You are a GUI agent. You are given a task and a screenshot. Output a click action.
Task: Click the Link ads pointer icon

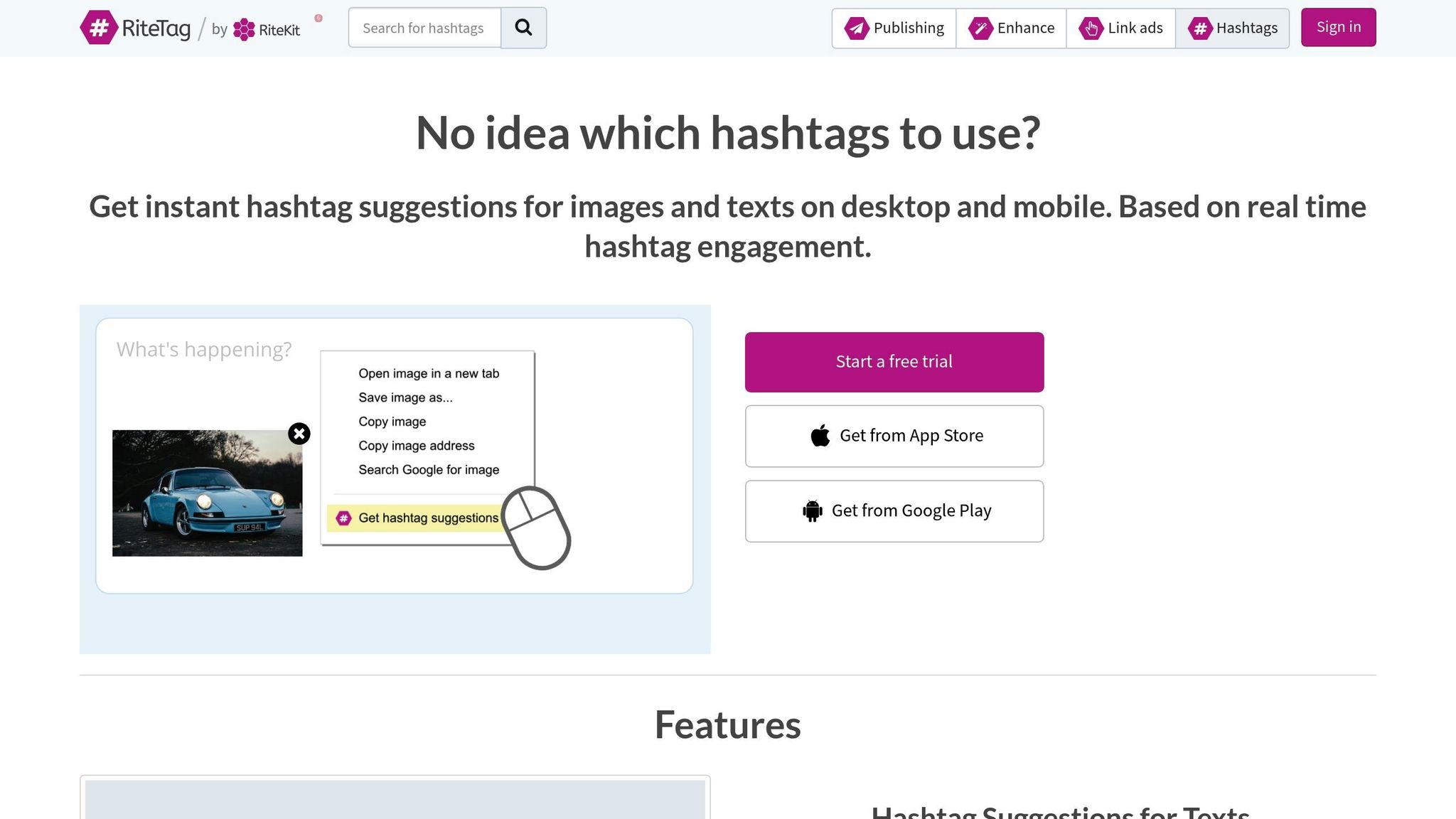[1090, 28]
